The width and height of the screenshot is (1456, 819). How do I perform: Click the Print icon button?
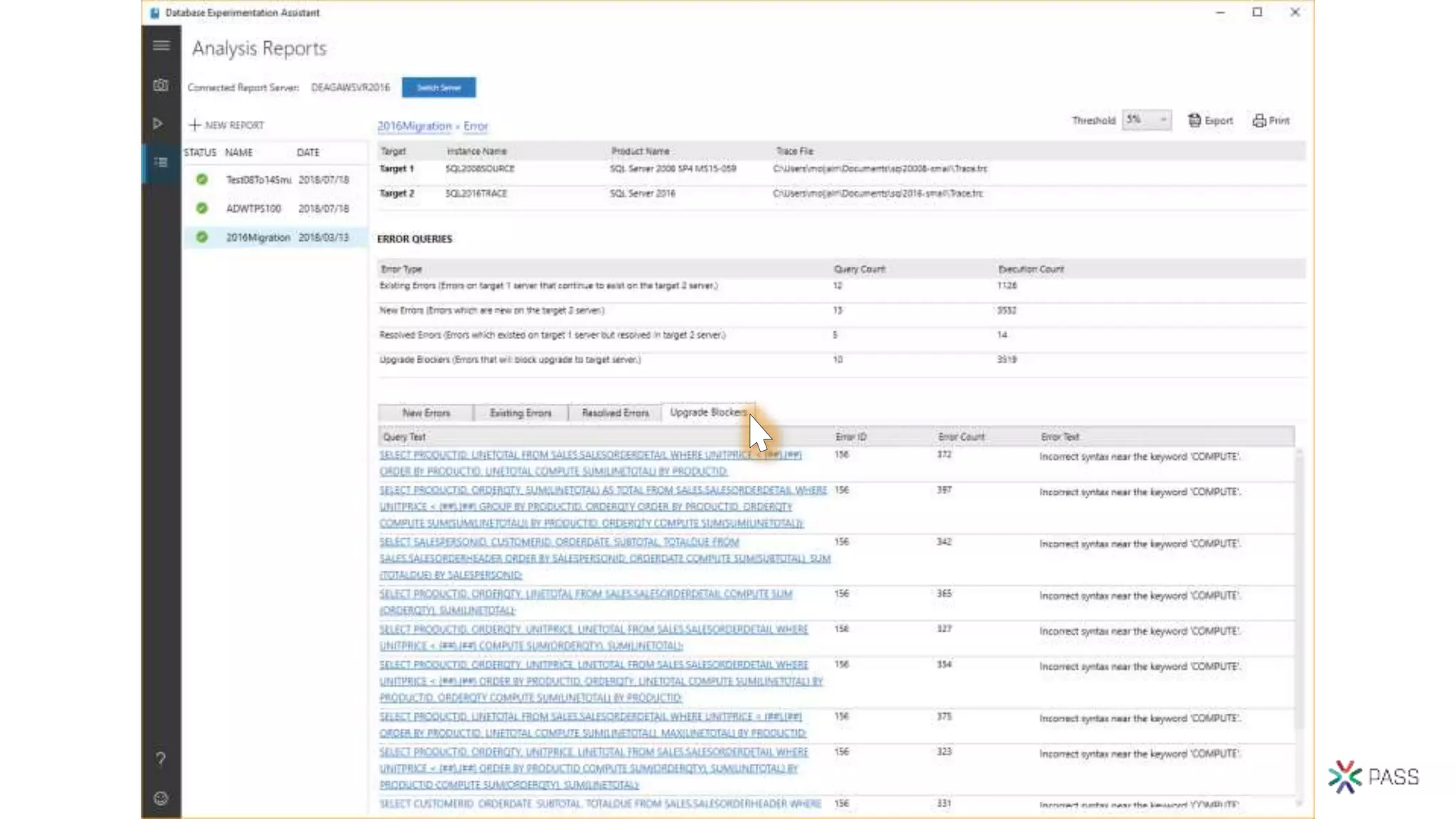[x=1270, y=121]
